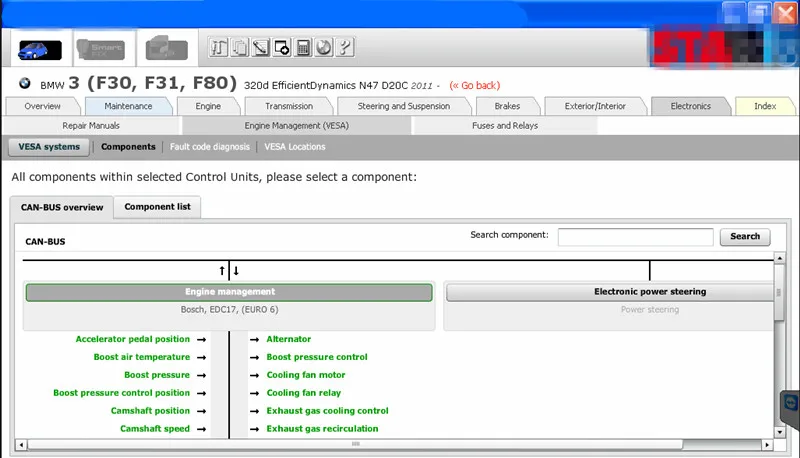800x458 pixels.
Task: Click the 'Bosch, EDC17, (EURO 6)' text
Action: (x=229, y=310)
